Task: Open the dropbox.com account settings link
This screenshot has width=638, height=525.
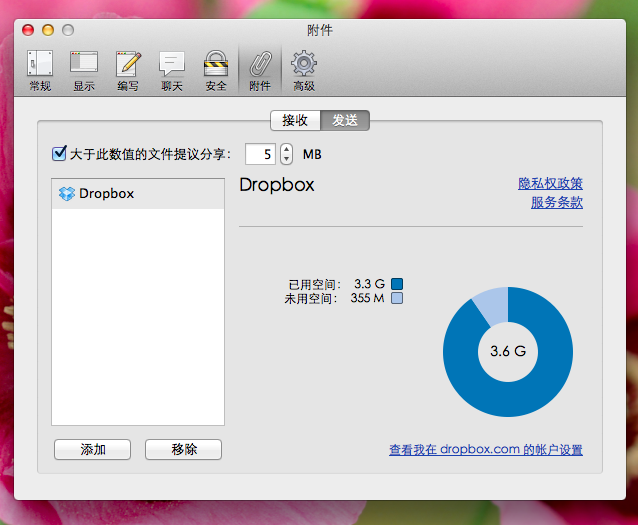Action: point(486,450)
